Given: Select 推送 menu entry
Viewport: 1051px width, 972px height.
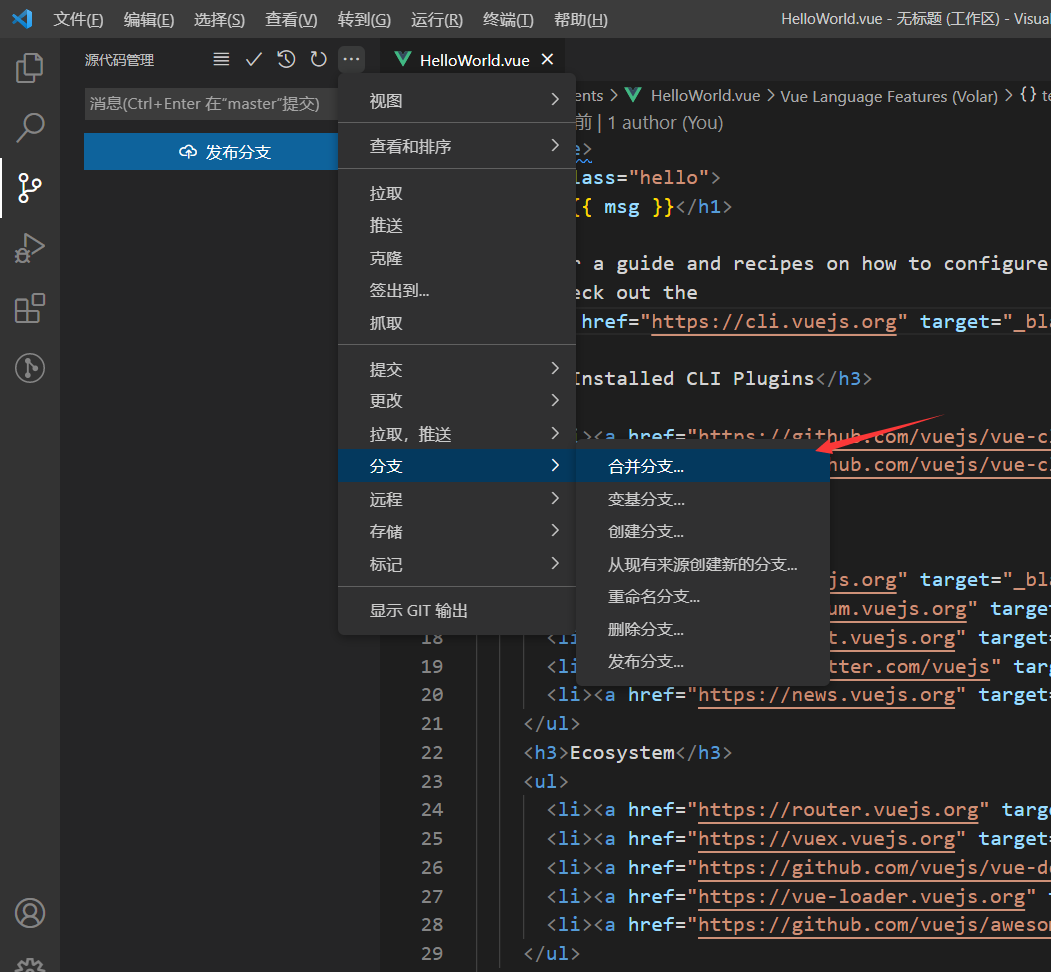Looking at the screenshot, I should tap(457, 225).
